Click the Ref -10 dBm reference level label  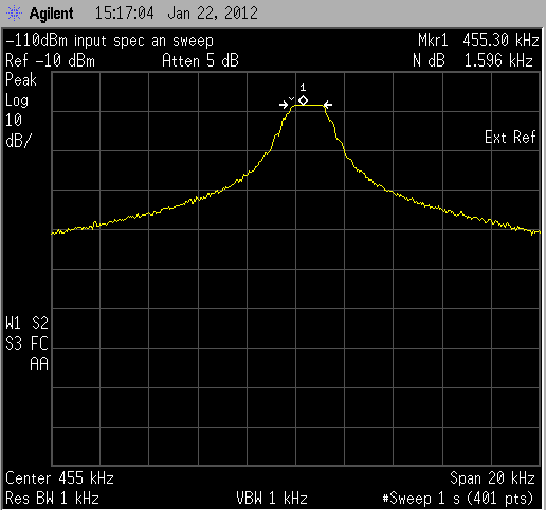[x=49, y=61]
